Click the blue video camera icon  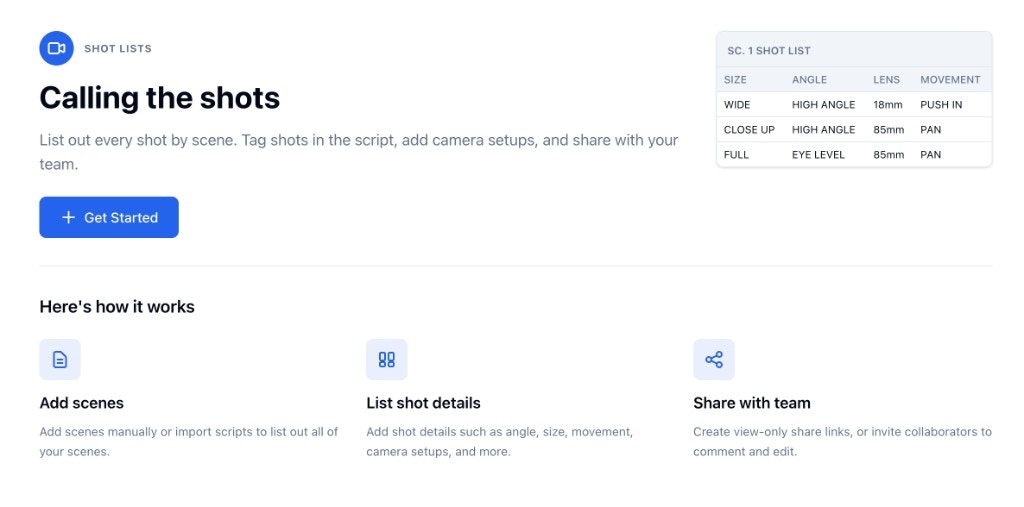[56, 48]
